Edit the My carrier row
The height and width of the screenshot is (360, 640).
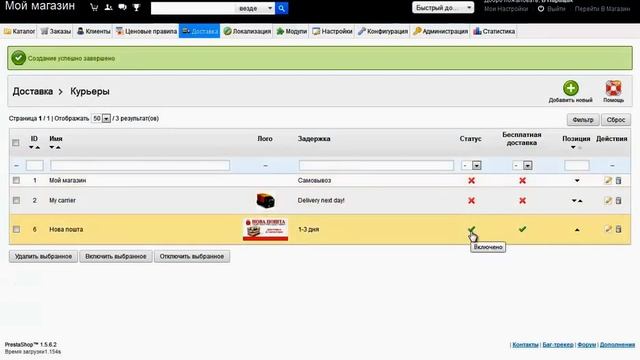pos(608,200)
